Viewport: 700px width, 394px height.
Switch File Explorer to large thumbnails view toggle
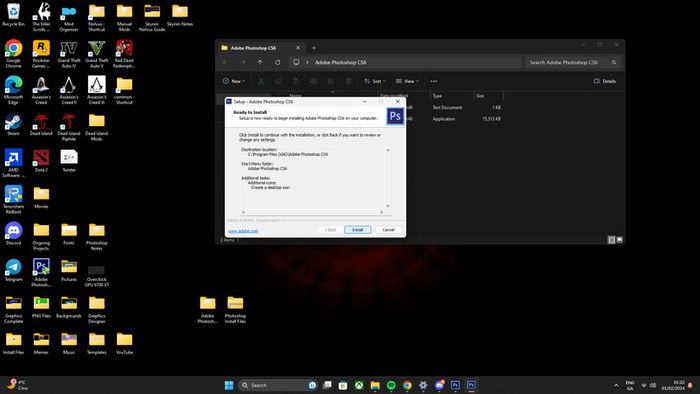point(619,240)
